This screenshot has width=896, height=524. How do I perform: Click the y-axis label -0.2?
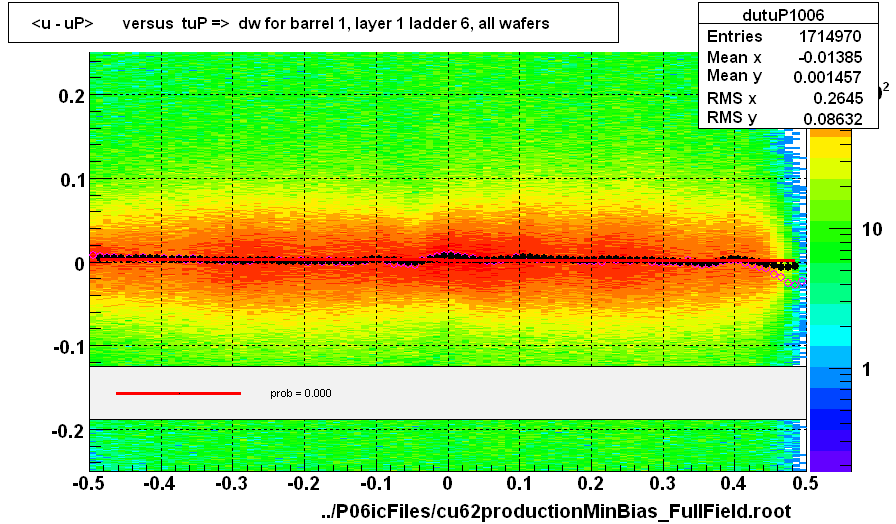[x=68, y=431]
